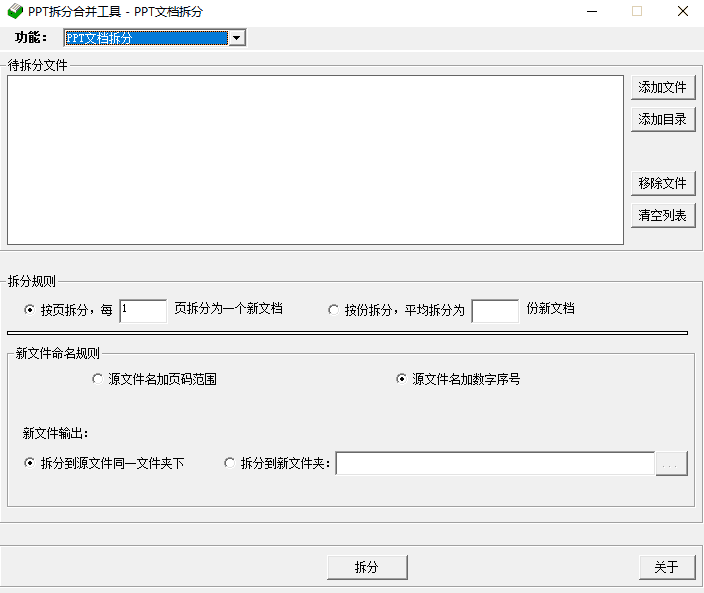Click inside the 待拆分文件 list box

pos(315,160)
